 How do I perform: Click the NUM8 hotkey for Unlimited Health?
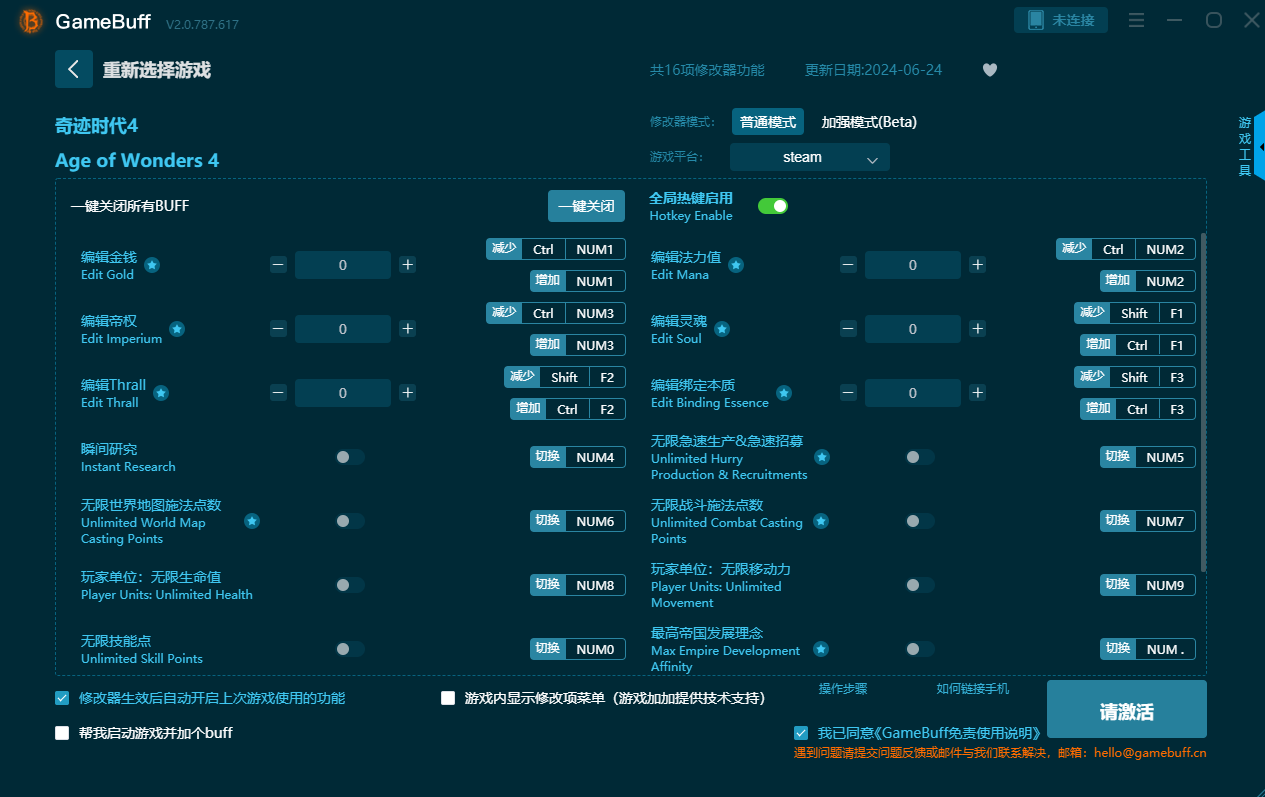pos(578,585)
